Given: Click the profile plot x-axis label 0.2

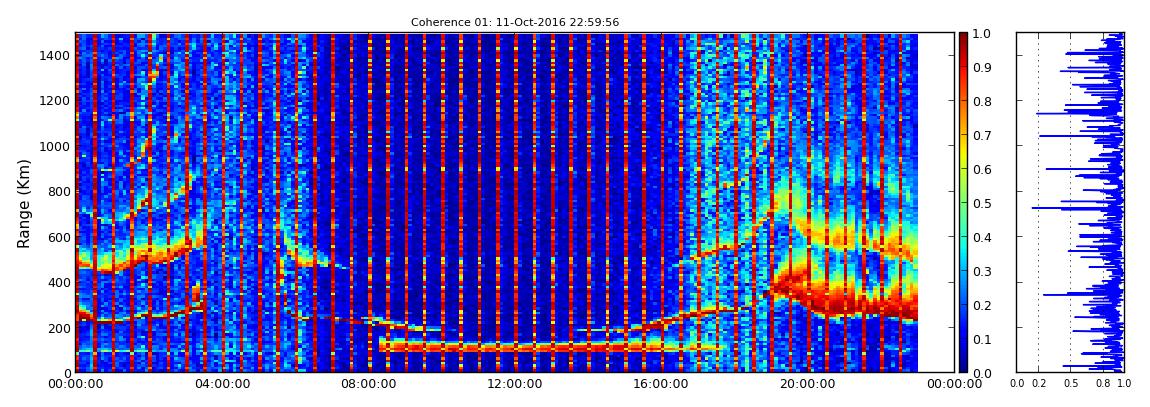Looking at the screenshot, I should pos(1038,383).
